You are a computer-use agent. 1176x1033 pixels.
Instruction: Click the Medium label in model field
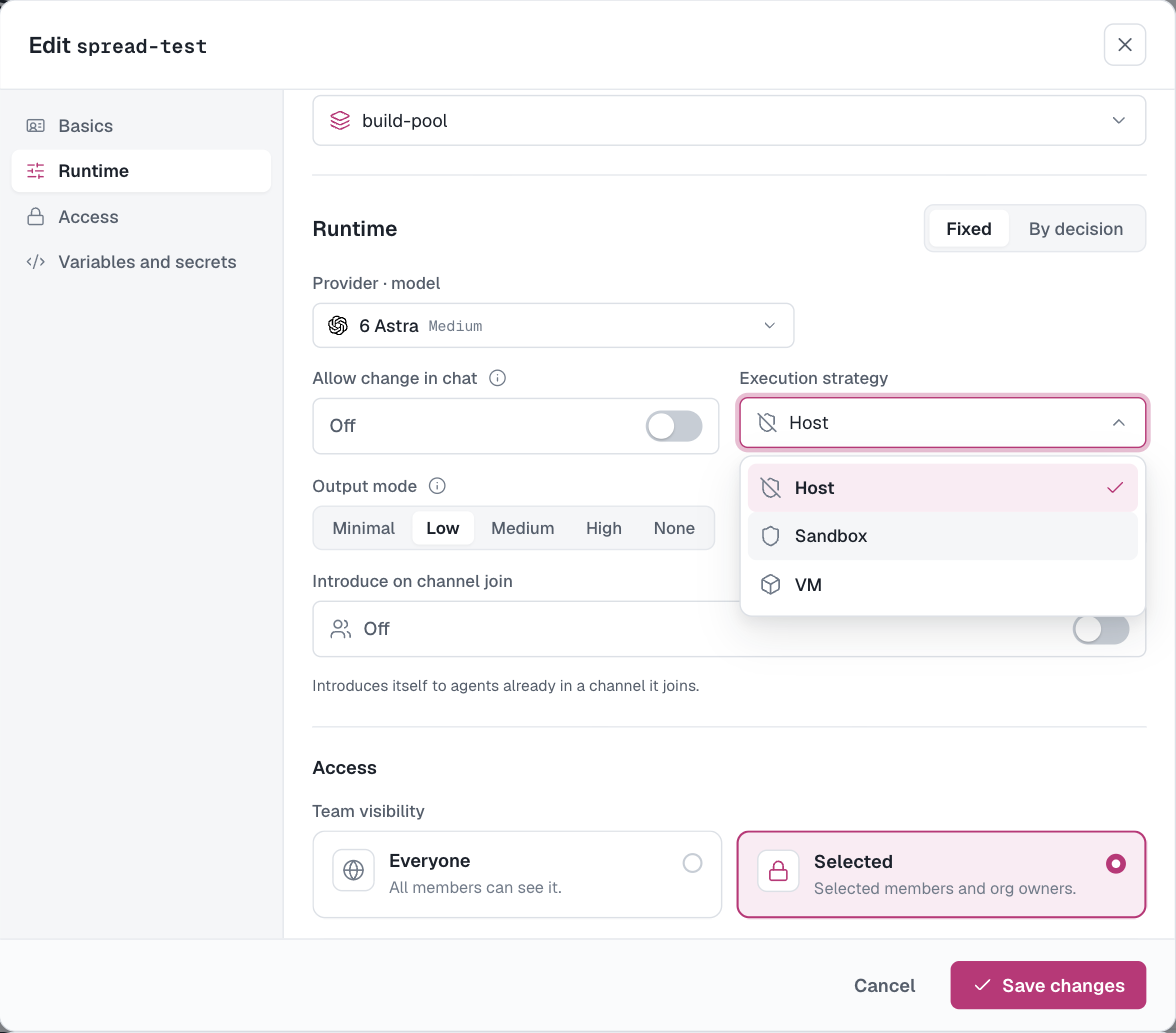click(x=455, y=326)
